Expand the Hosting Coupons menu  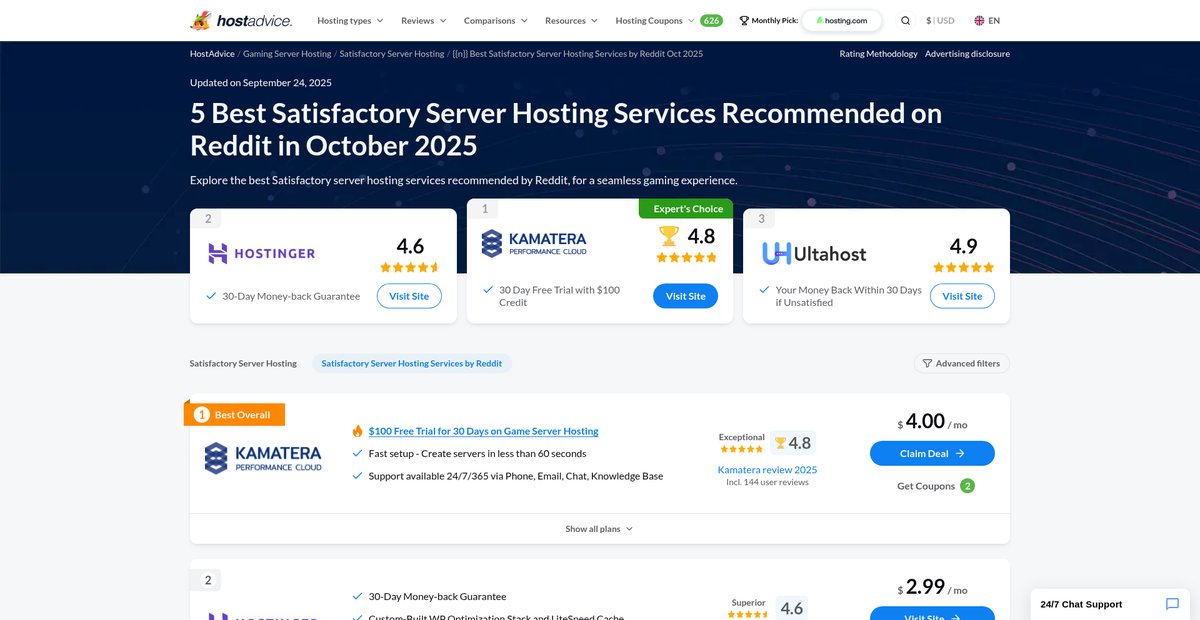pyautogui.click(x=655, y=20)
